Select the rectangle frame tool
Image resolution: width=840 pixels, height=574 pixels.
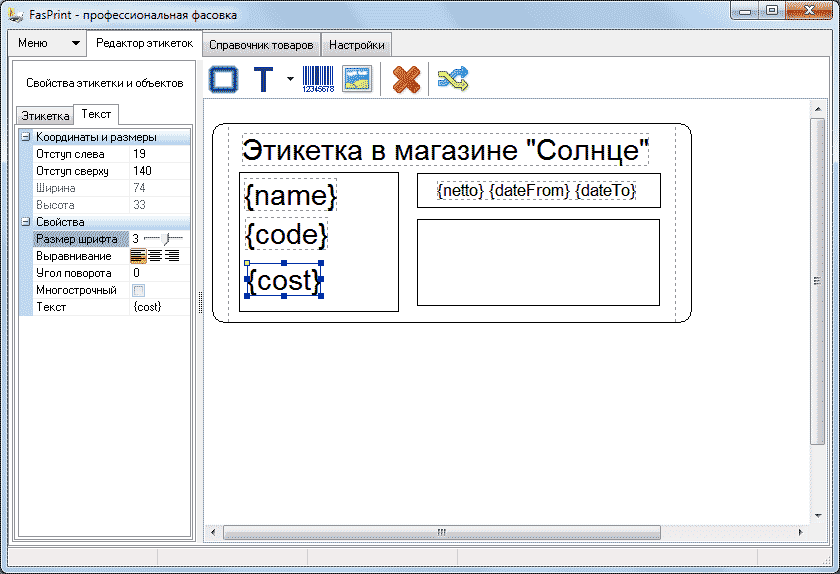tap(223, 79)
